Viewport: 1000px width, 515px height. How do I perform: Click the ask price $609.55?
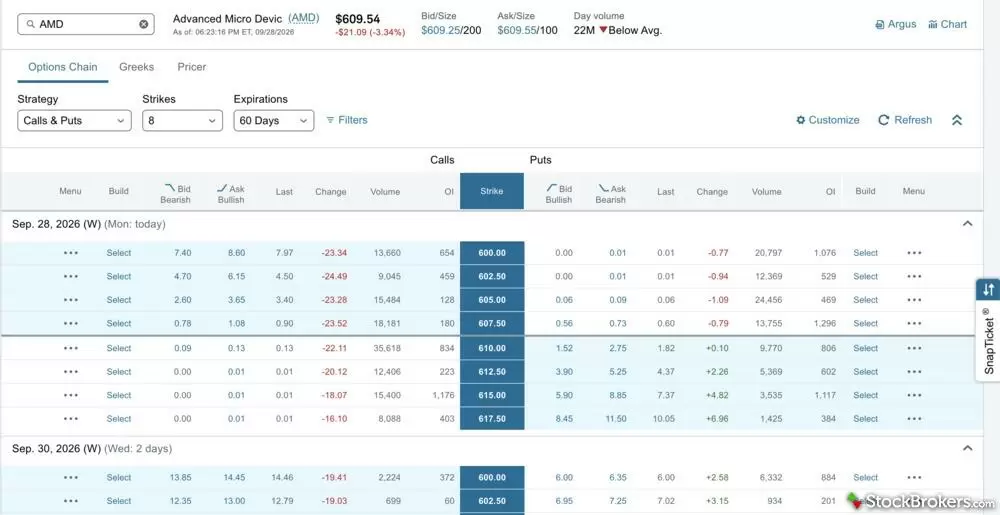click(517, 30)
